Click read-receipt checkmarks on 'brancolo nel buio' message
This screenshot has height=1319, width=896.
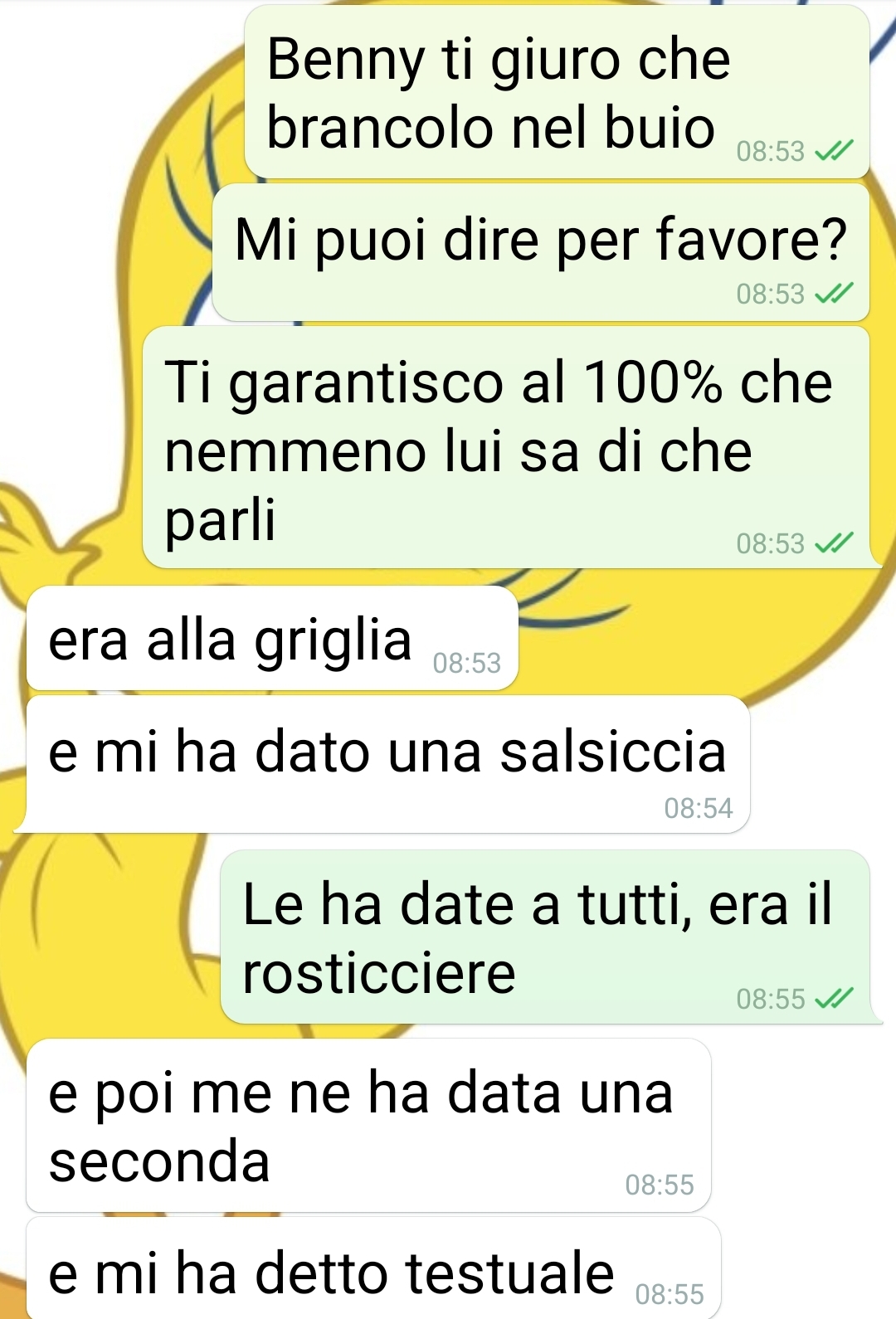(833, 152)
